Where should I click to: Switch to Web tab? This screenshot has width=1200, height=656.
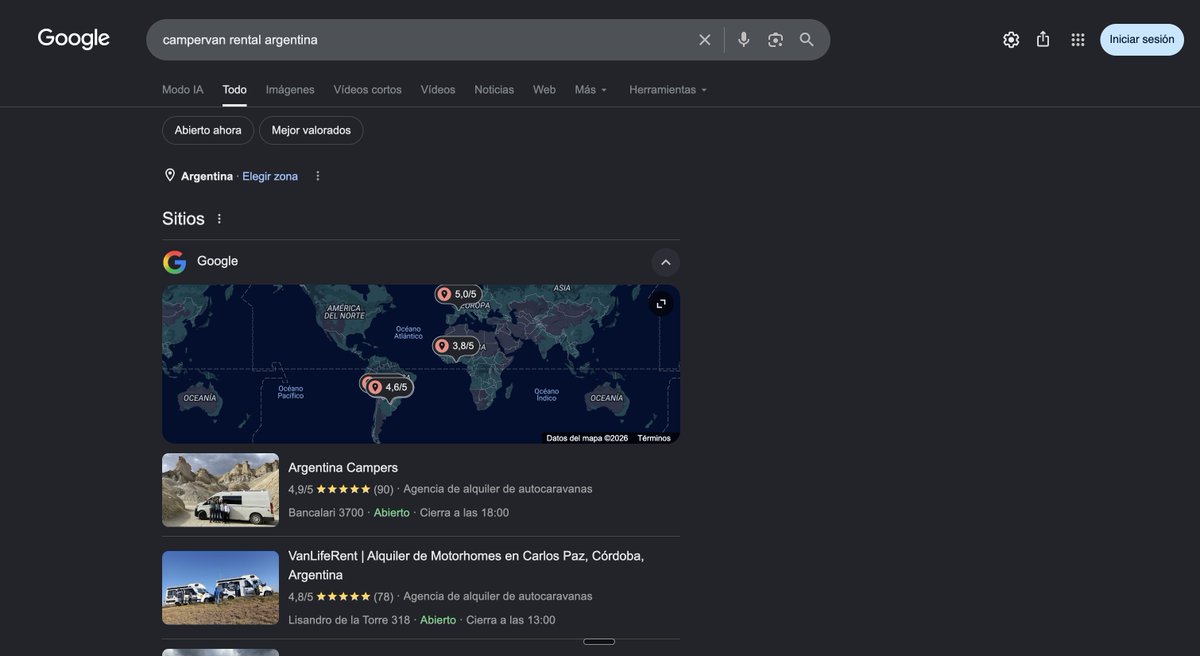(x=544, y=90)
